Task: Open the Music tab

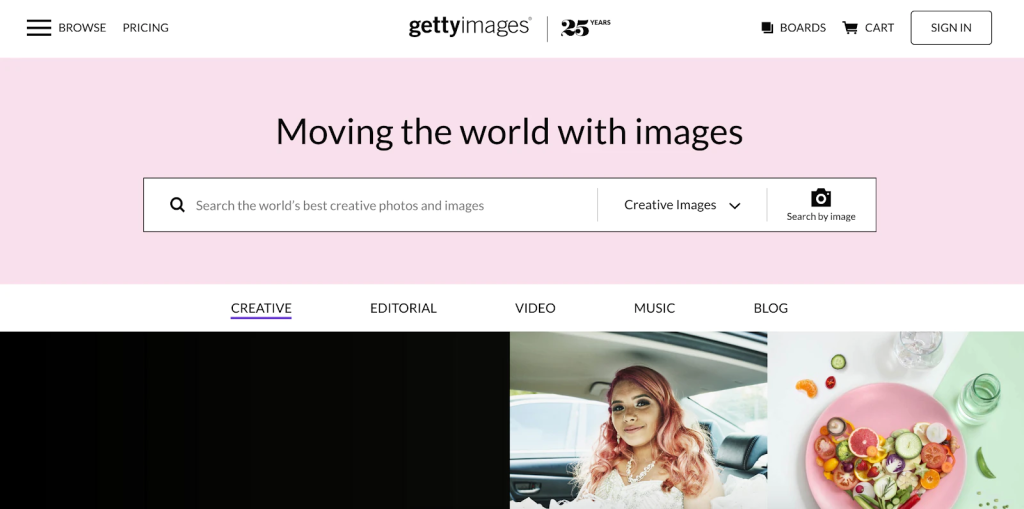Action: coord(654,308)
